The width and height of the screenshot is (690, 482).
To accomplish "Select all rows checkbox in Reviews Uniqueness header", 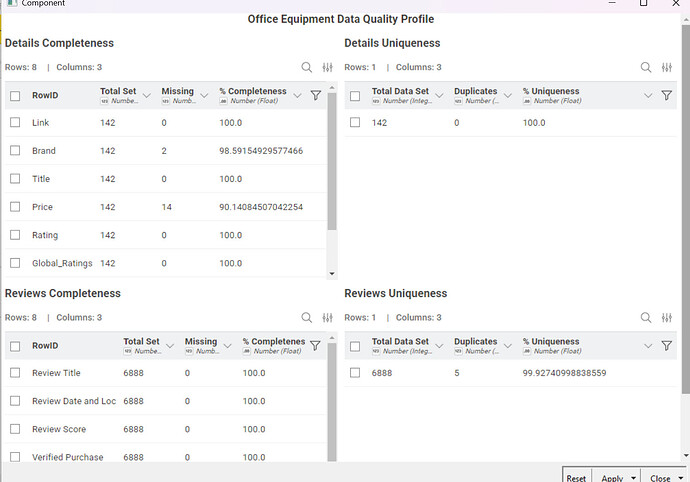I will [x=355, y=346].
